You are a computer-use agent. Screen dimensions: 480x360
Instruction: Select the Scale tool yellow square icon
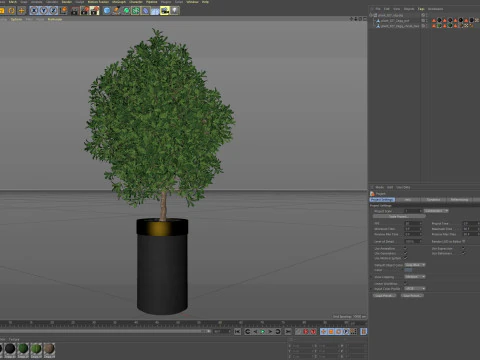coord(2,11)
